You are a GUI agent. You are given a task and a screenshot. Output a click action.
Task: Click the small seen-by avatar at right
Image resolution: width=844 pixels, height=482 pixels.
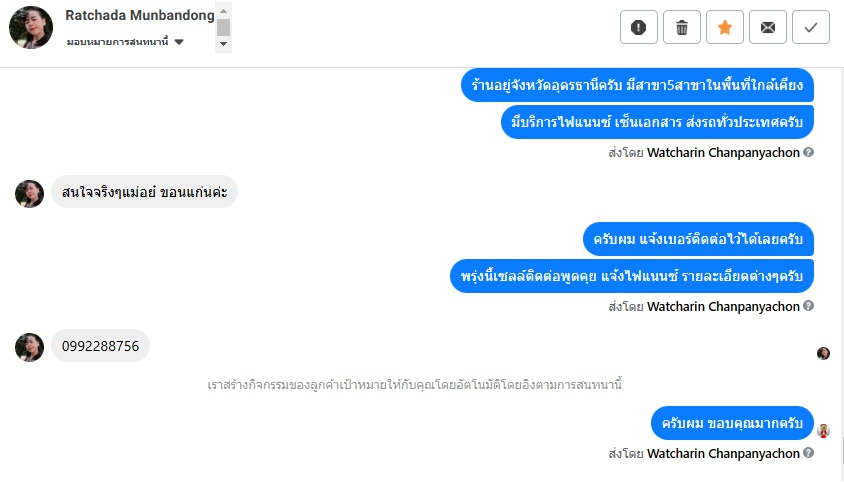[x=823, y=353]
